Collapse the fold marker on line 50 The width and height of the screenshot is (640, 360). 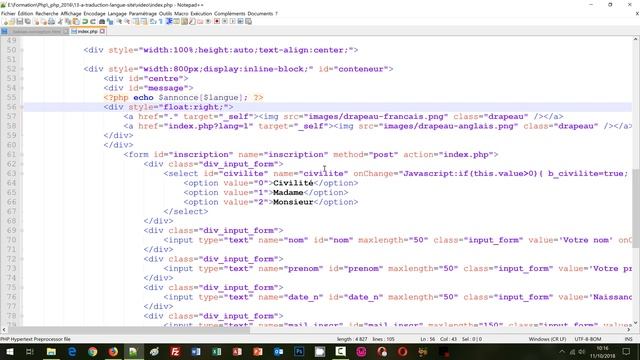[x=22, y=50]
